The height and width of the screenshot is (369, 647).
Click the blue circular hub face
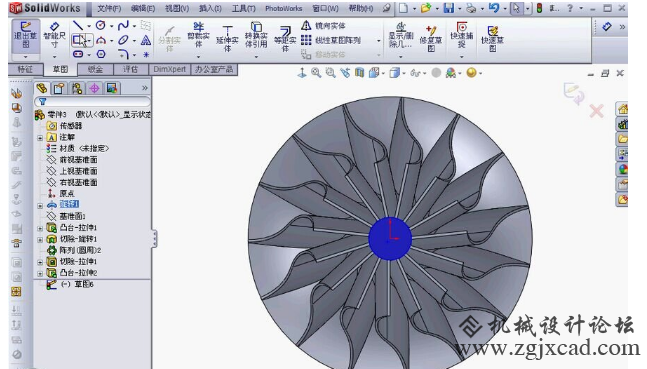[x=390, y=238]
